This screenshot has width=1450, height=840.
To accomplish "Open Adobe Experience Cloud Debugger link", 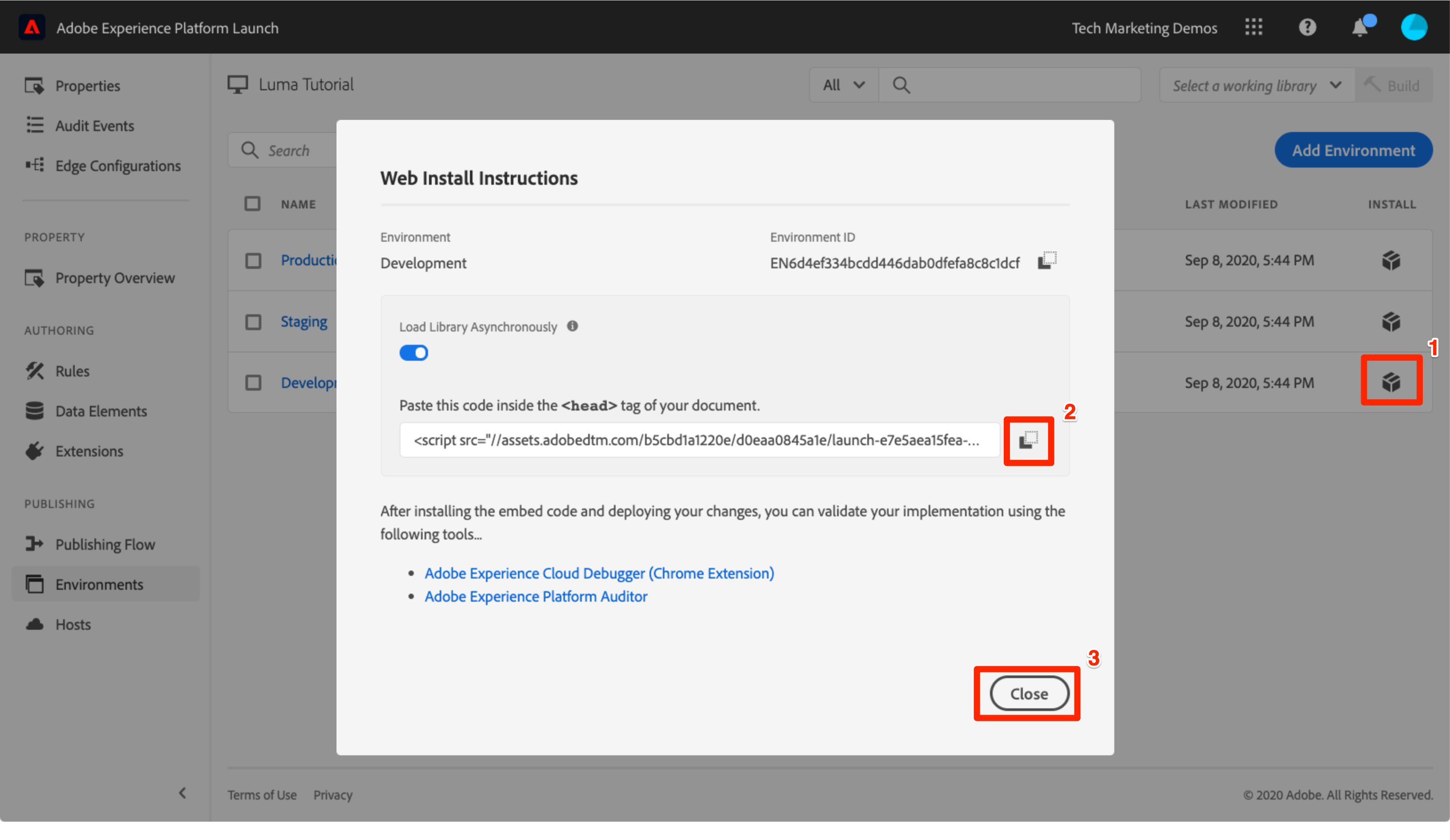I will [x=599, y=573].
